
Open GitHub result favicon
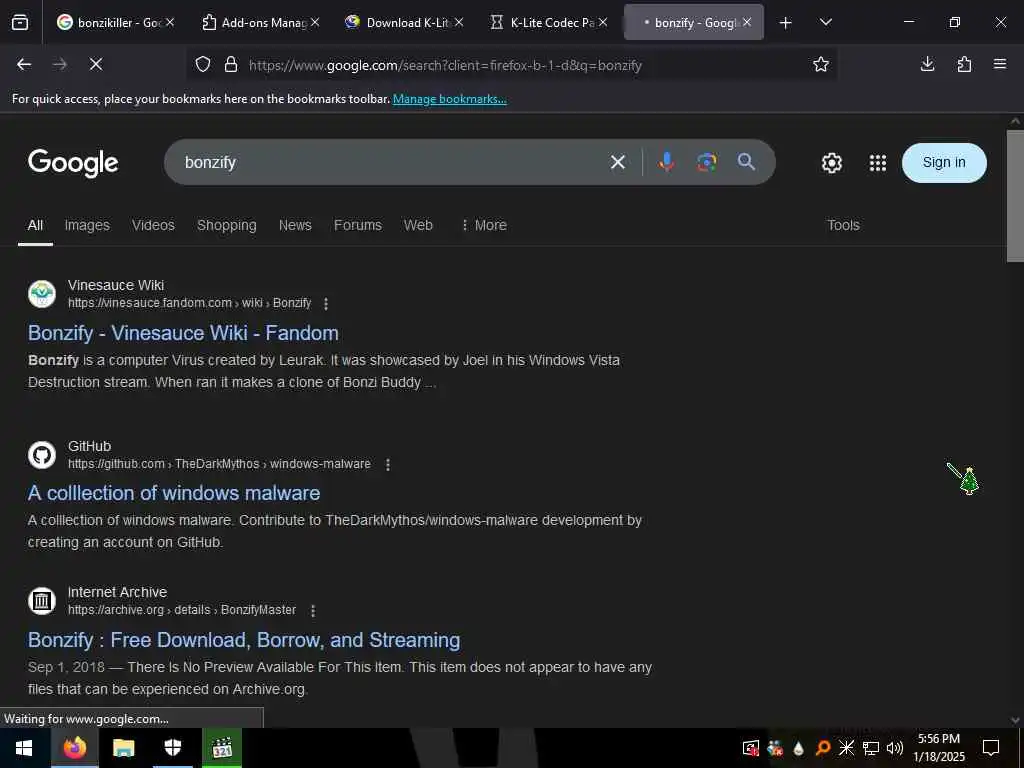42,455
